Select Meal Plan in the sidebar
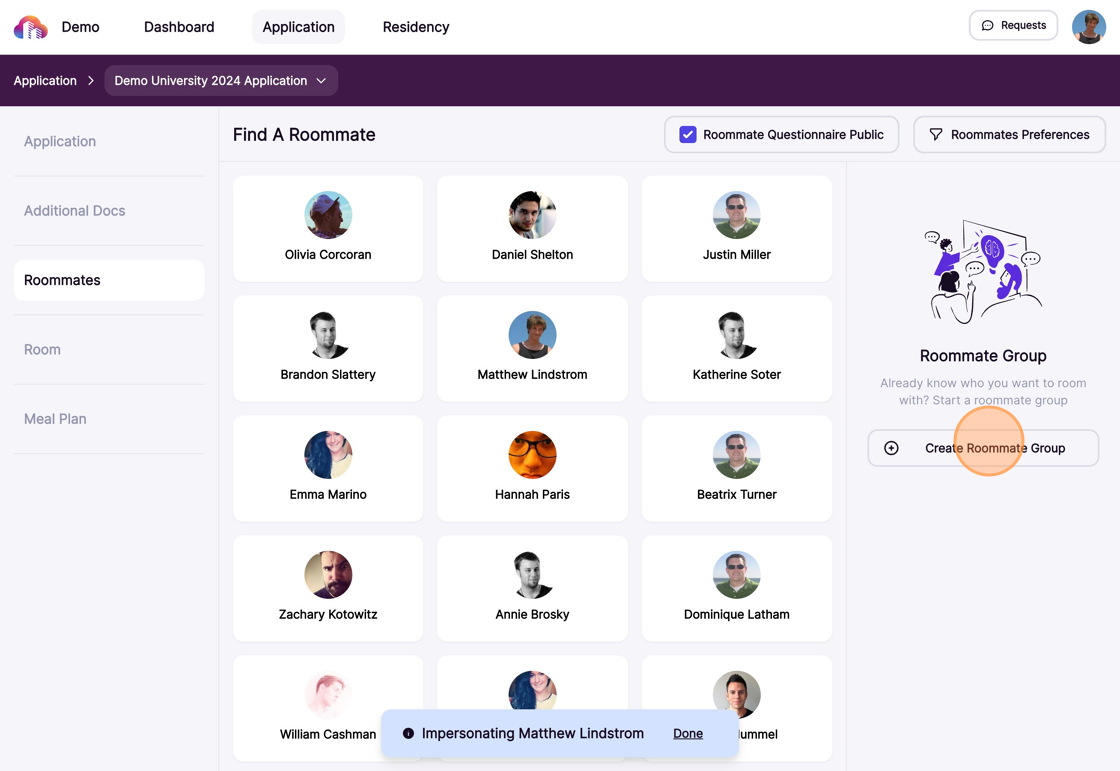Viewport: 1120px width, 771px height. click(55, 419)
